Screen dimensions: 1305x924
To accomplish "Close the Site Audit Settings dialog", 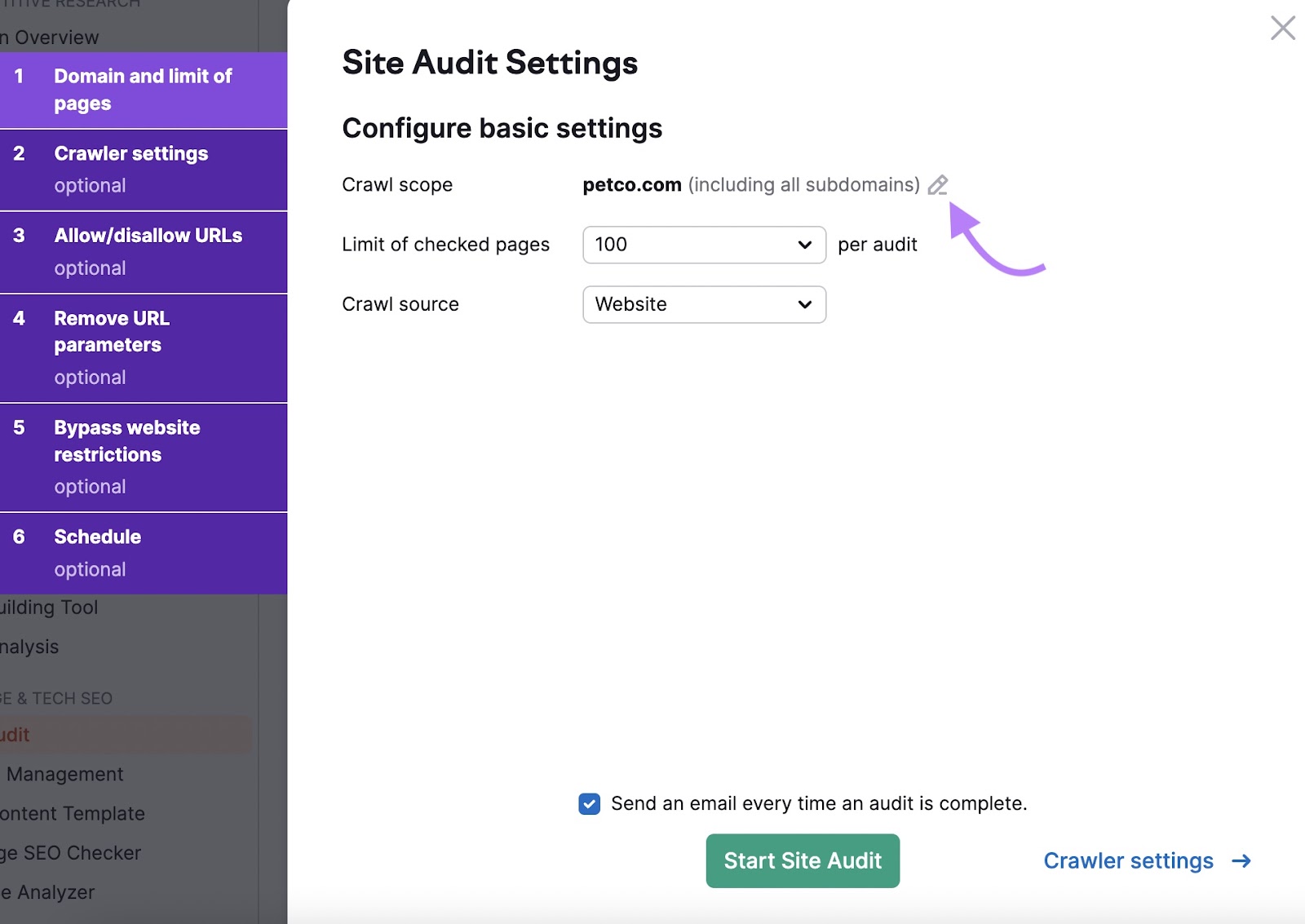I will [1282, 28].
